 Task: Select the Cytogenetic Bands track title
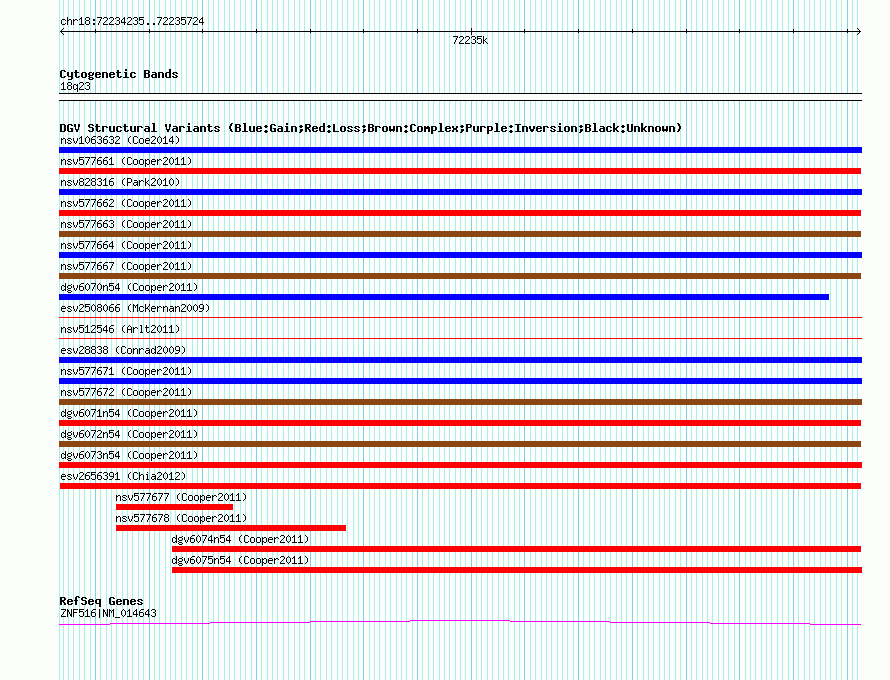119,74
